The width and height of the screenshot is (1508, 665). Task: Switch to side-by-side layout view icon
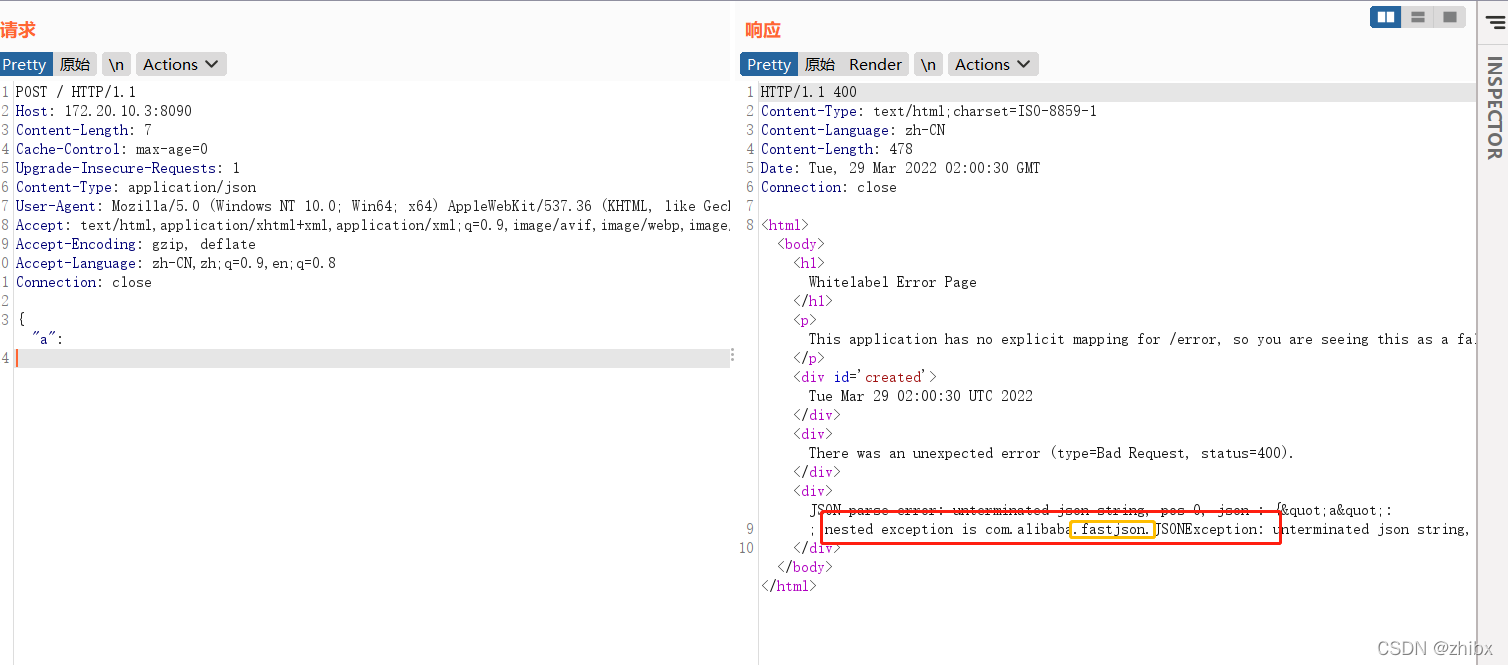1385,17
